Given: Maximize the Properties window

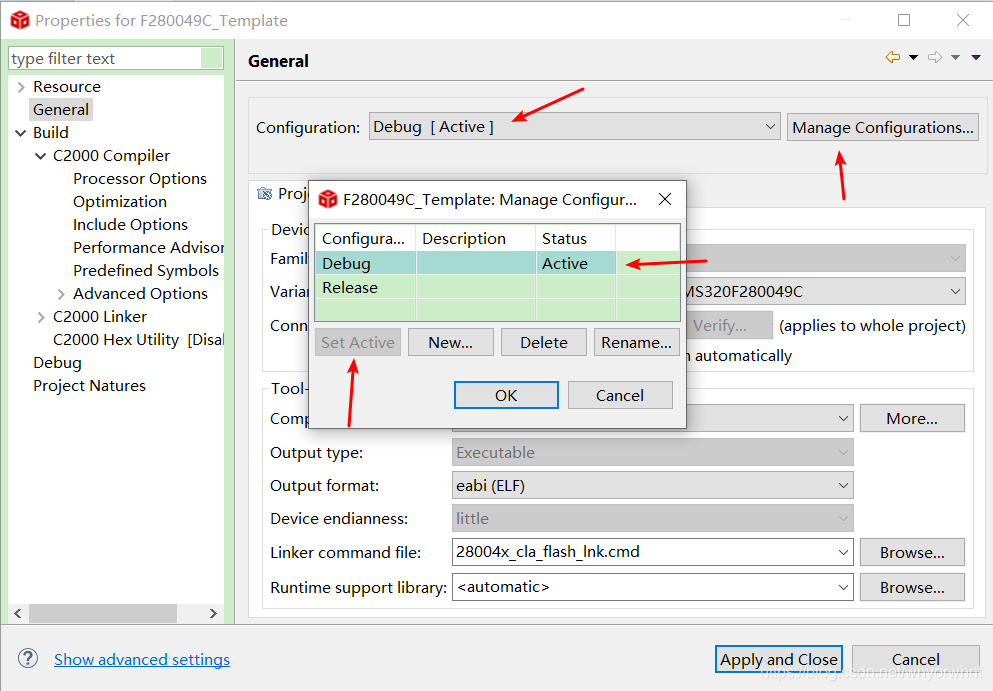Looking at the screenshot, I should (904, 20).
